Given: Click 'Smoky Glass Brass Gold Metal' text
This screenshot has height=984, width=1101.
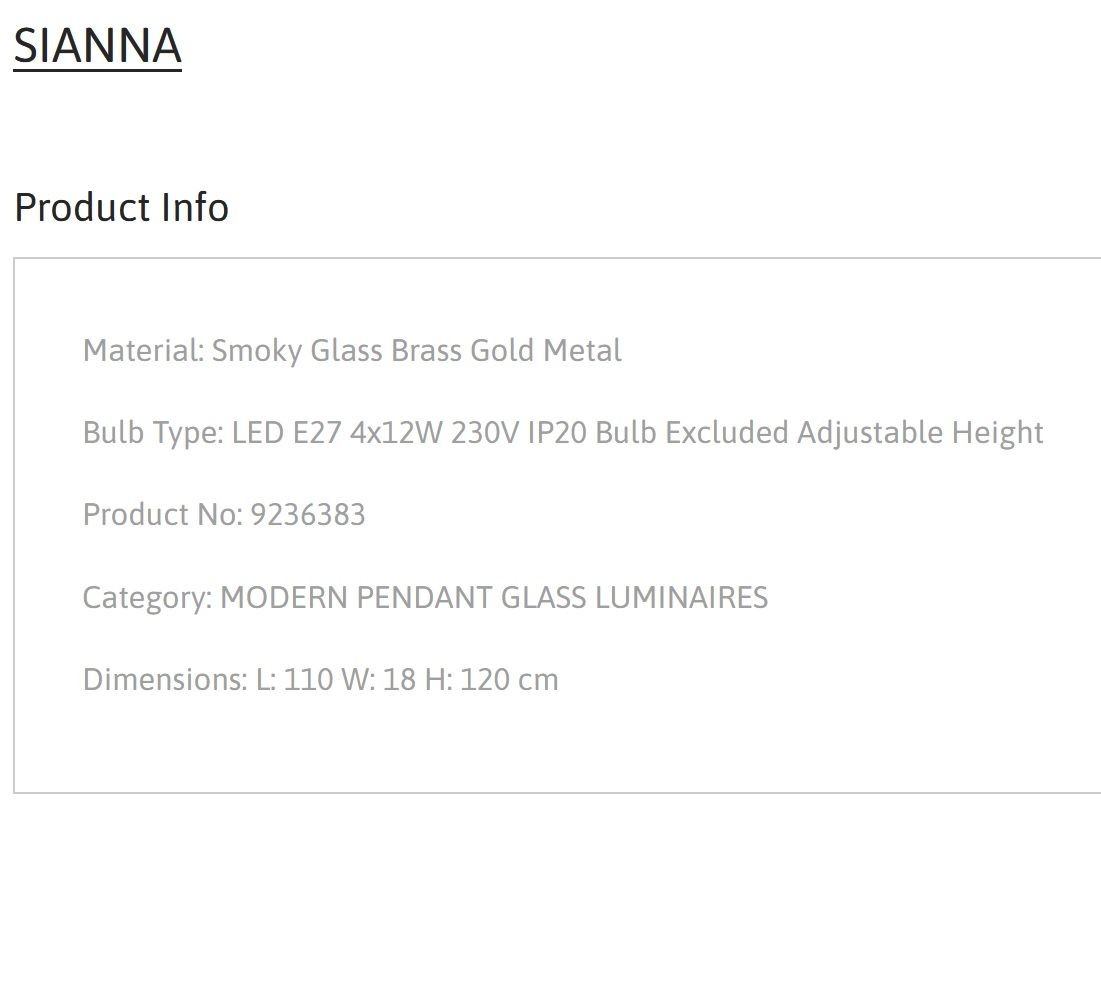Looking at the screenshot, I should (416, 350).
